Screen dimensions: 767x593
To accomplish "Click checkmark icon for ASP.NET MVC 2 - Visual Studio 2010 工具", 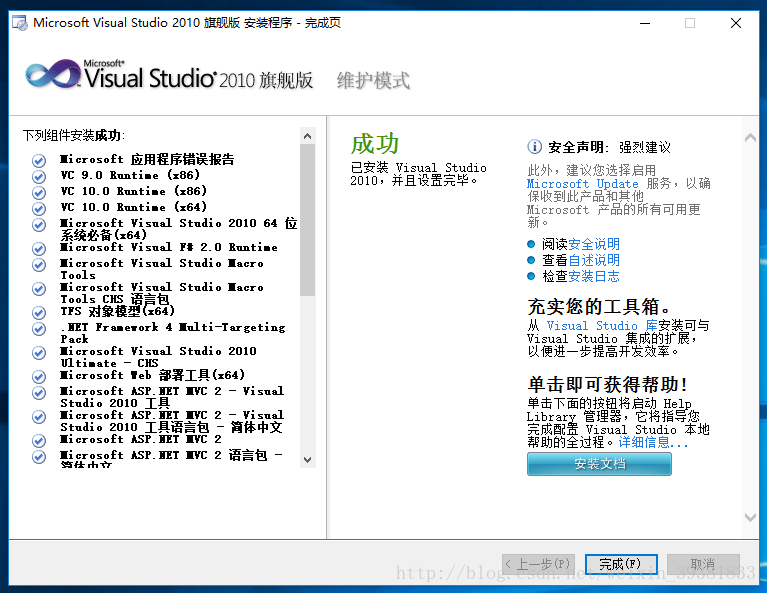I will (x=39, y=392).
